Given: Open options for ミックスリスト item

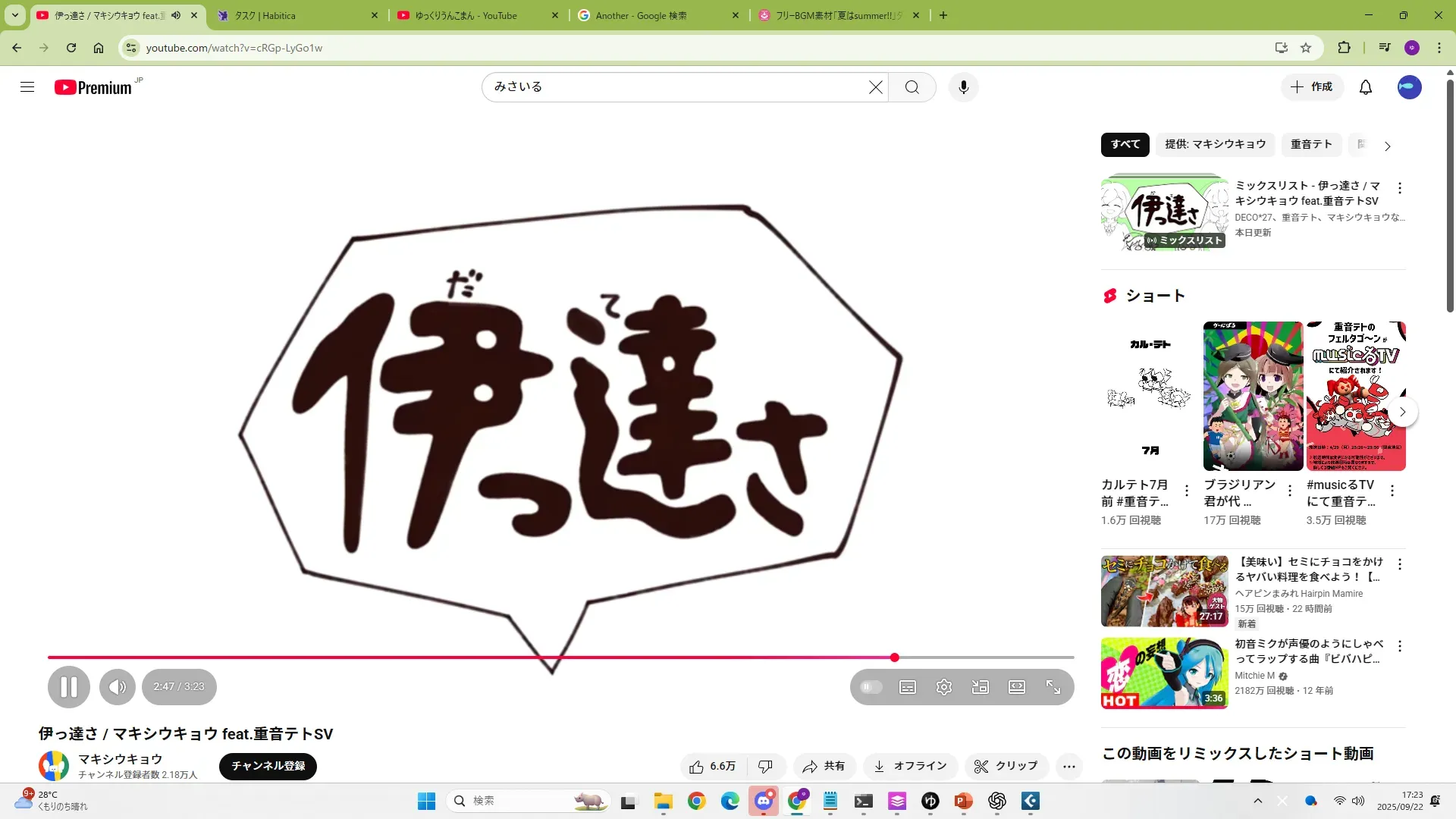Looking at the screenshot, I should click(x=1400, y=188).
